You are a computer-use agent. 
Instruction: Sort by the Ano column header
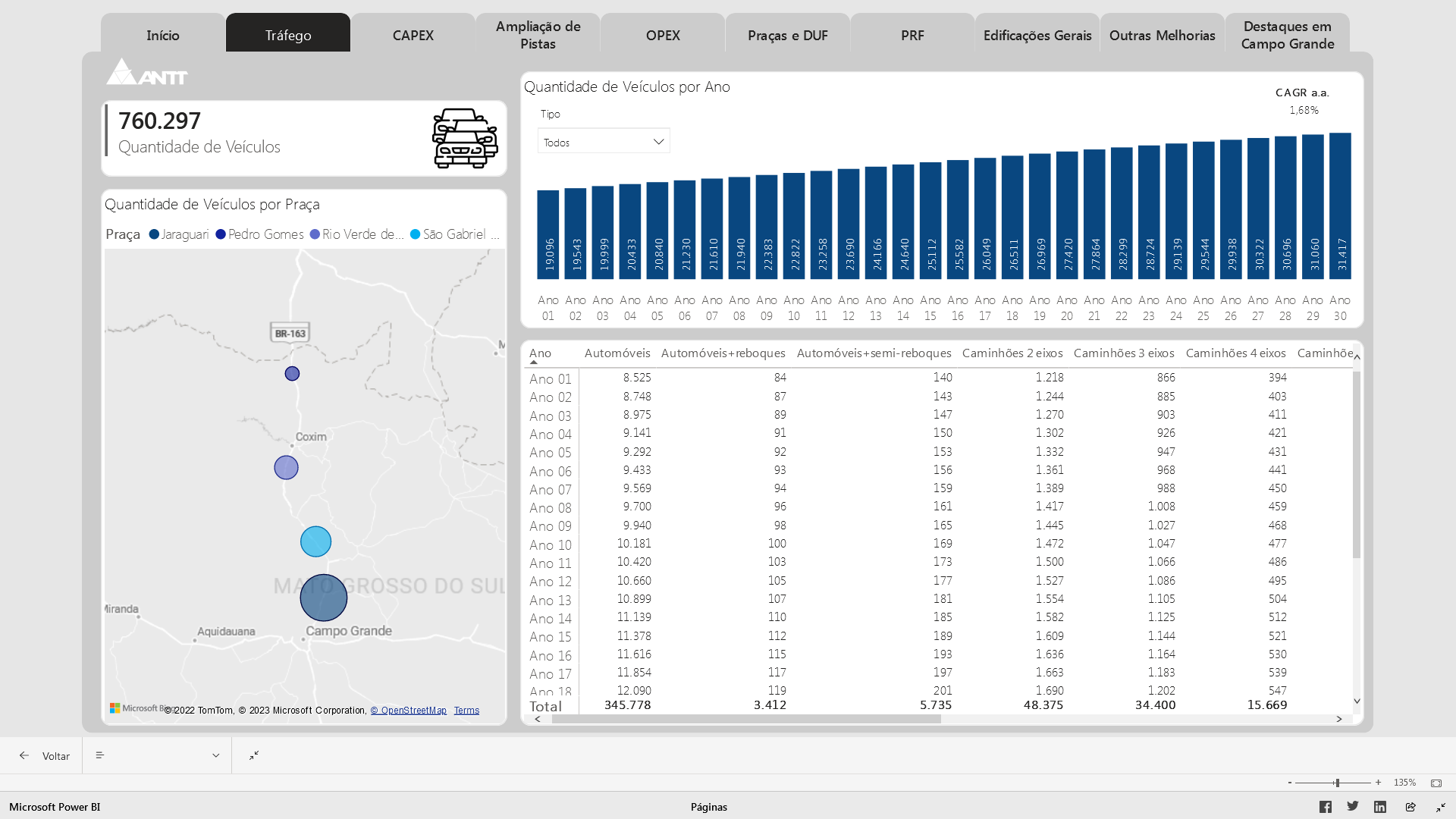pyautogui.click(x=540, y=353)
